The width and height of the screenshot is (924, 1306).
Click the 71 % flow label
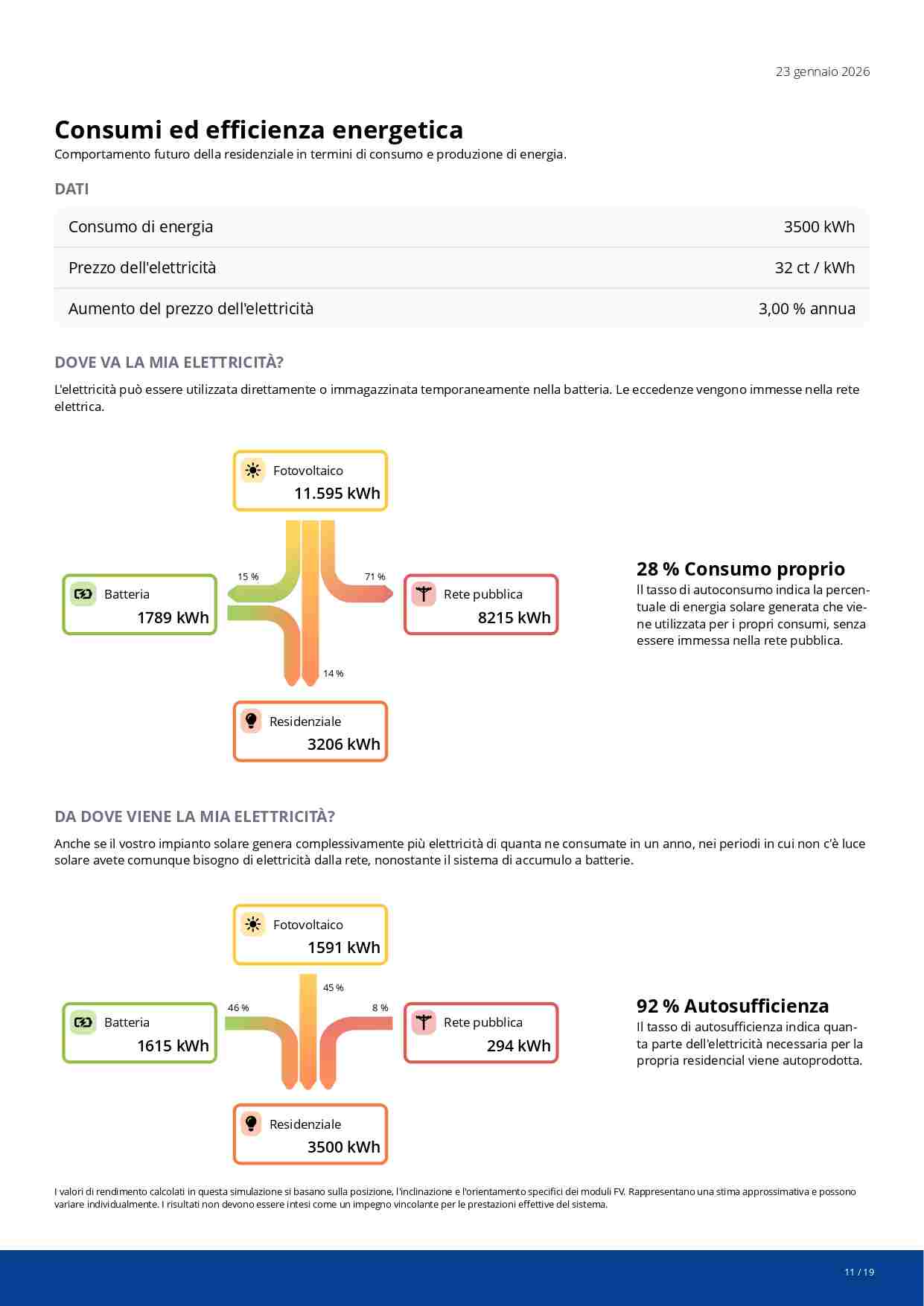click(x=375, y=577)
